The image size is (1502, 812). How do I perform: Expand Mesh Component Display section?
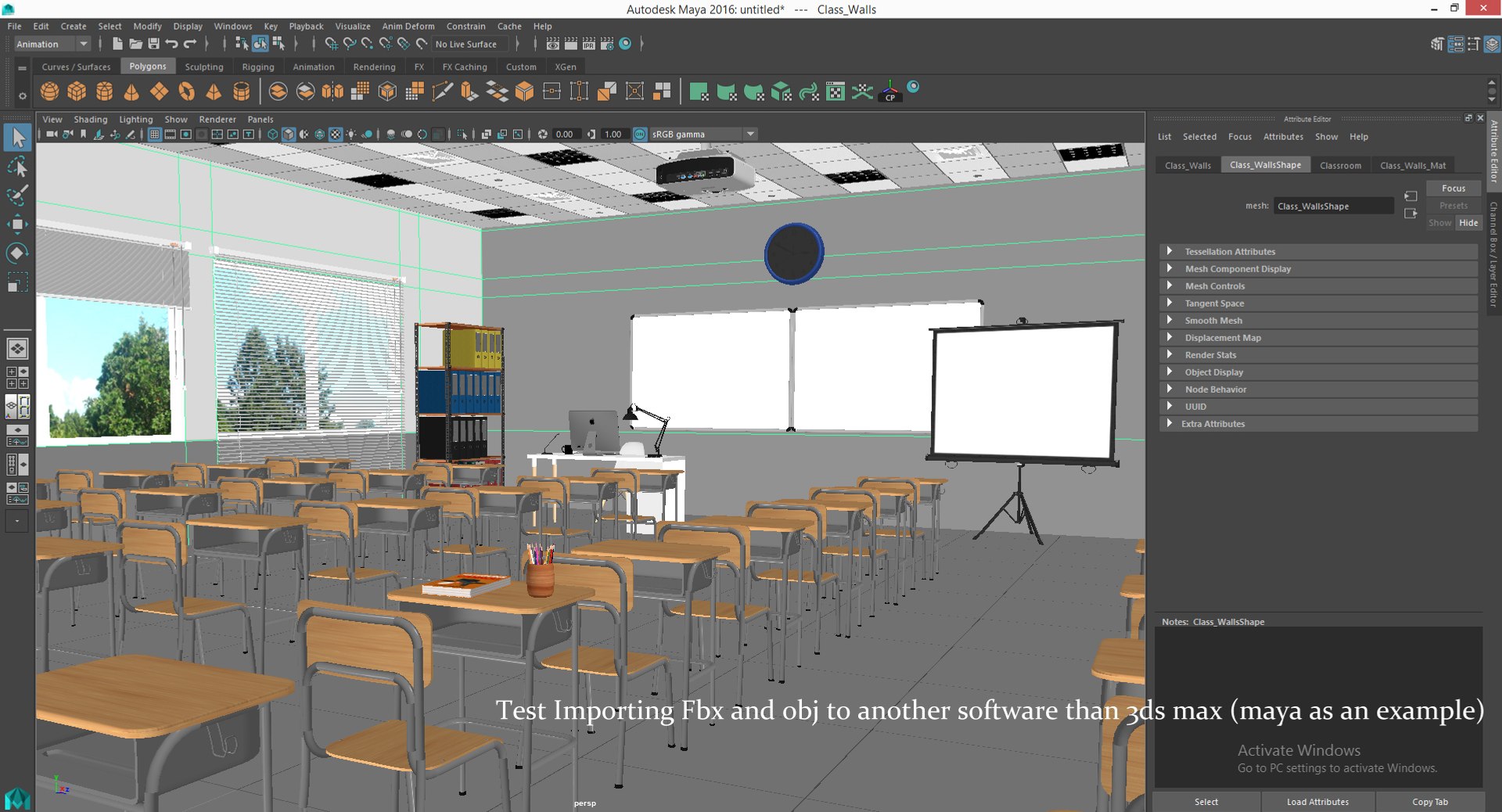[x=1318, y=269]
